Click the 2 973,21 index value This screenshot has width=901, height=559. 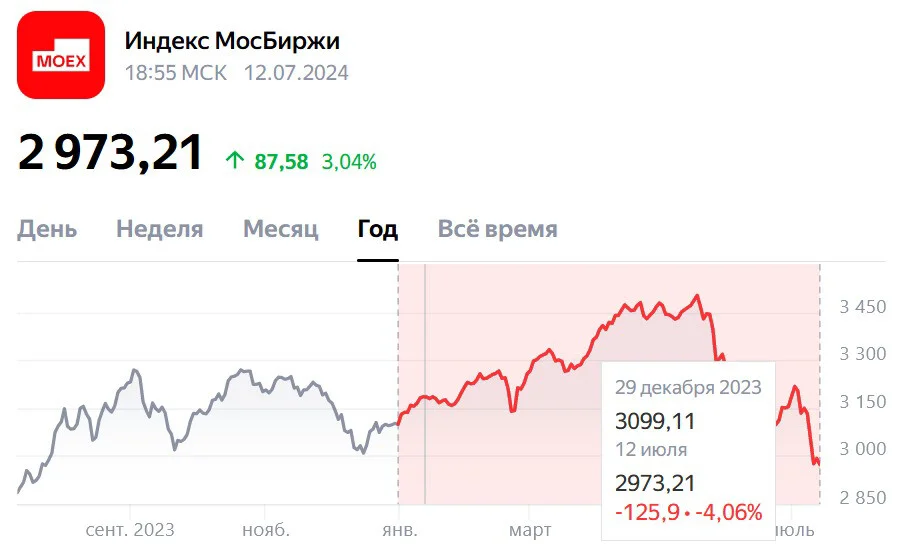point(110,153)
